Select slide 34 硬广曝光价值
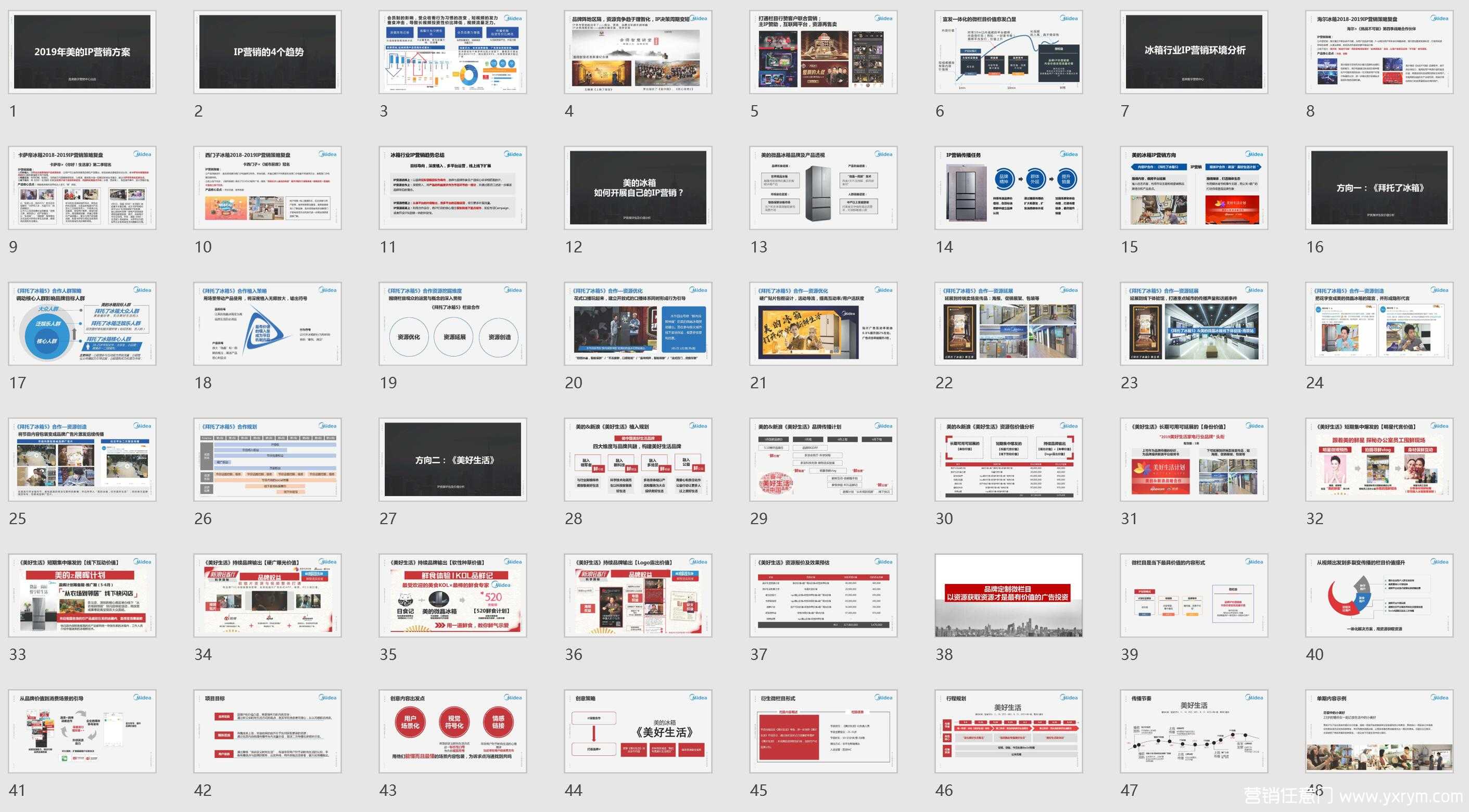 tap(268, 595)
